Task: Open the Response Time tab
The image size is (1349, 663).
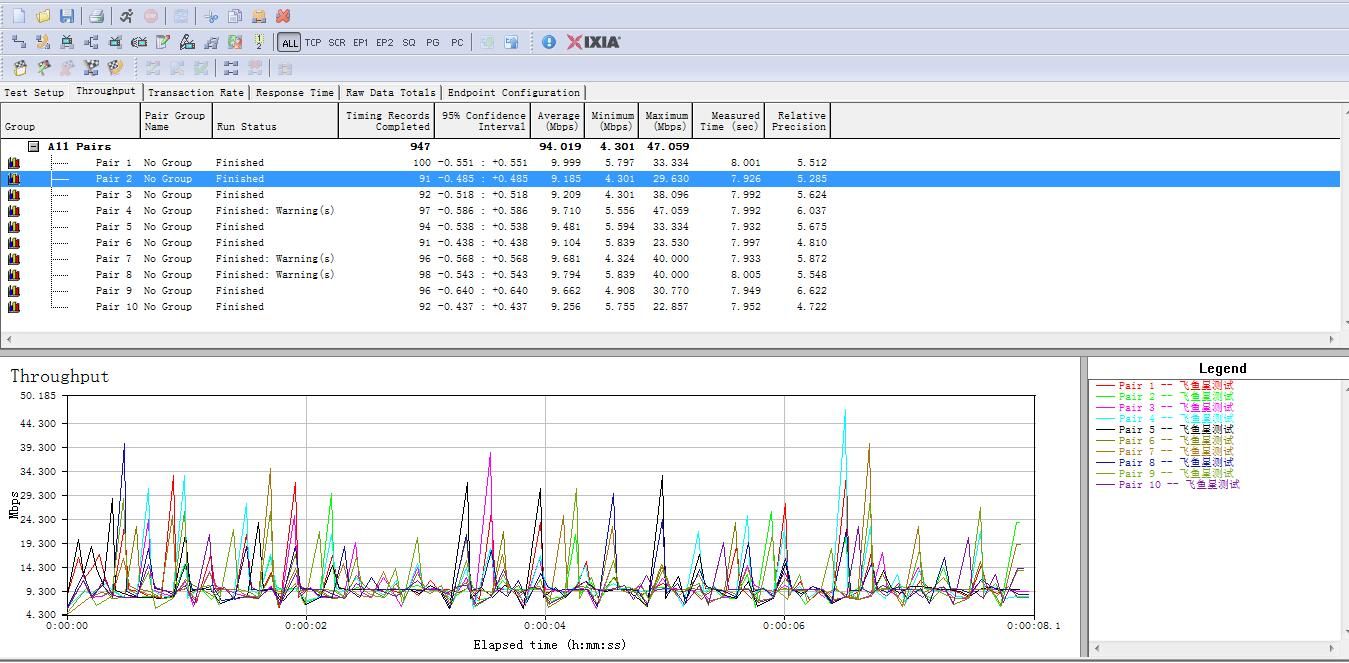Action: coord(295,93)
